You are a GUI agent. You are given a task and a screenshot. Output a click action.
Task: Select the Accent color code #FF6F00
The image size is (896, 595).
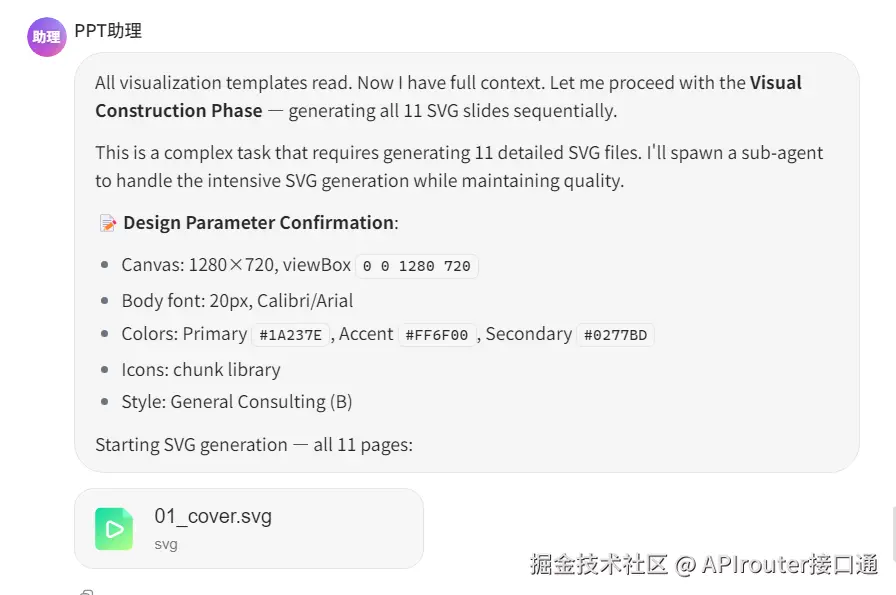437,335
